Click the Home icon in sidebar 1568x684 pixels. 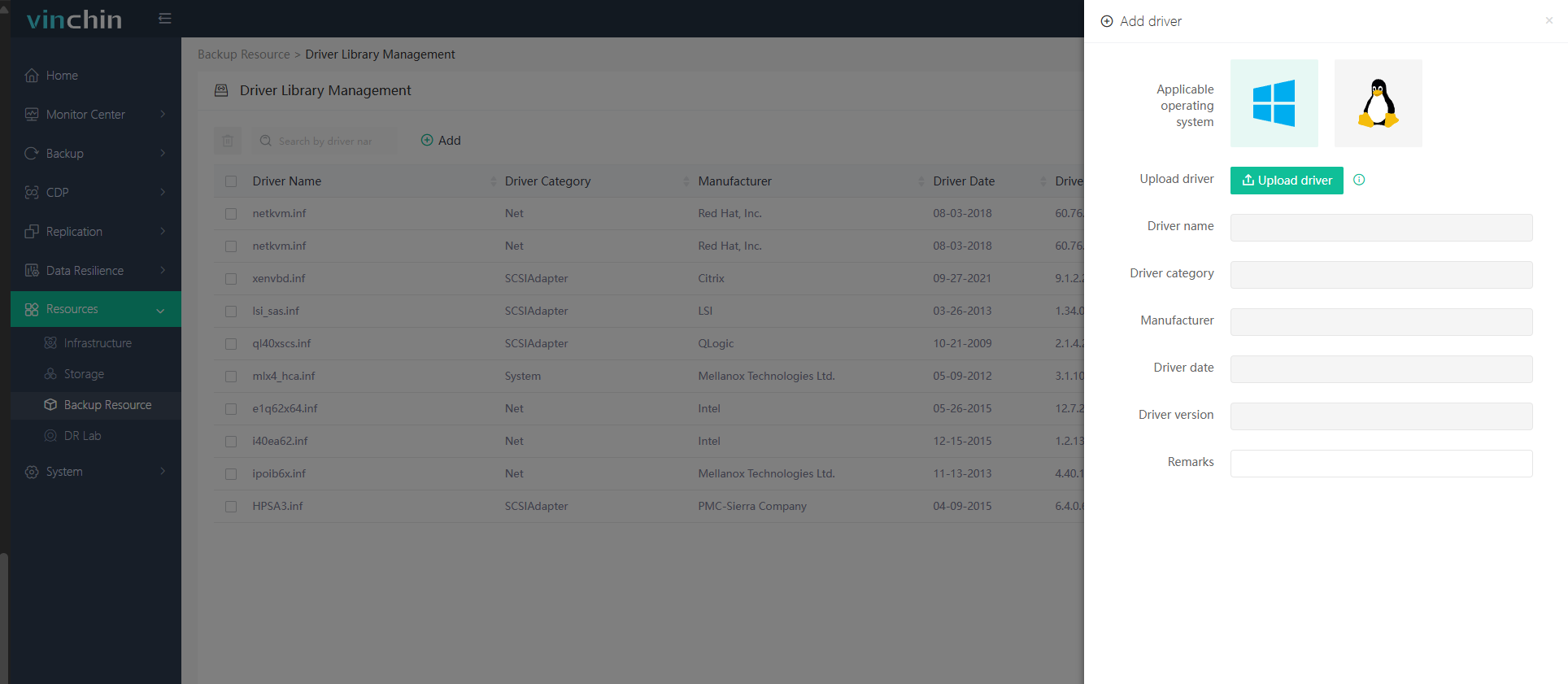[32, 76]
